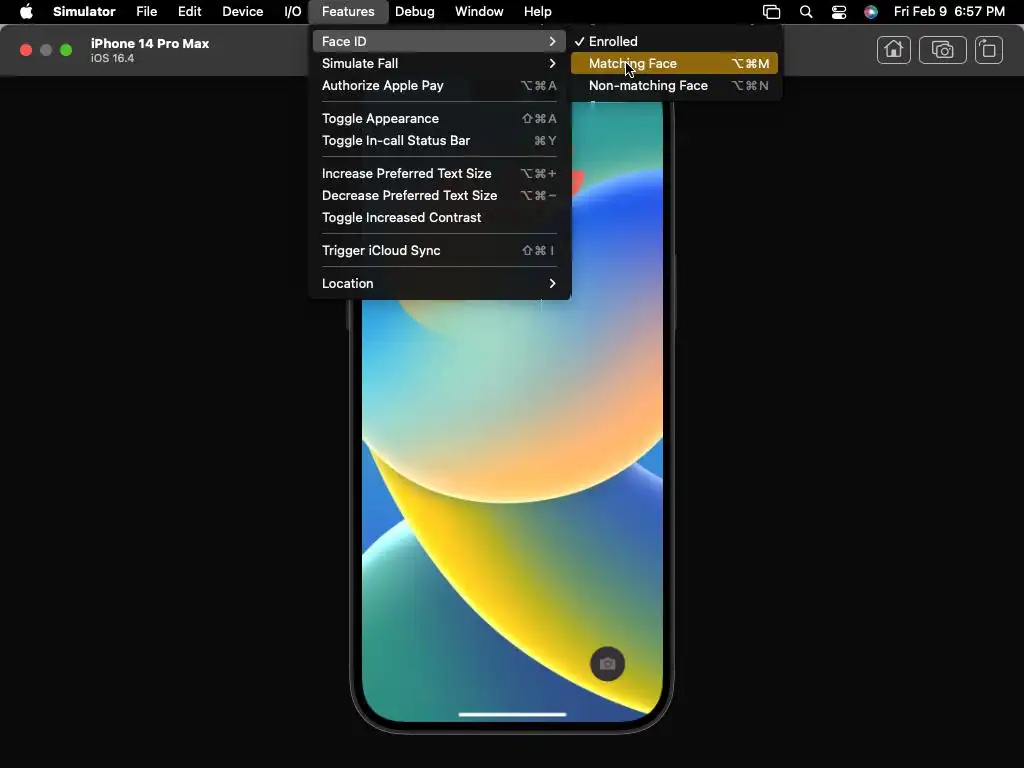Click the iPhone 14 Pro Max window title
The height and width of the screenshot is (768, 1024).
(150, 44)
